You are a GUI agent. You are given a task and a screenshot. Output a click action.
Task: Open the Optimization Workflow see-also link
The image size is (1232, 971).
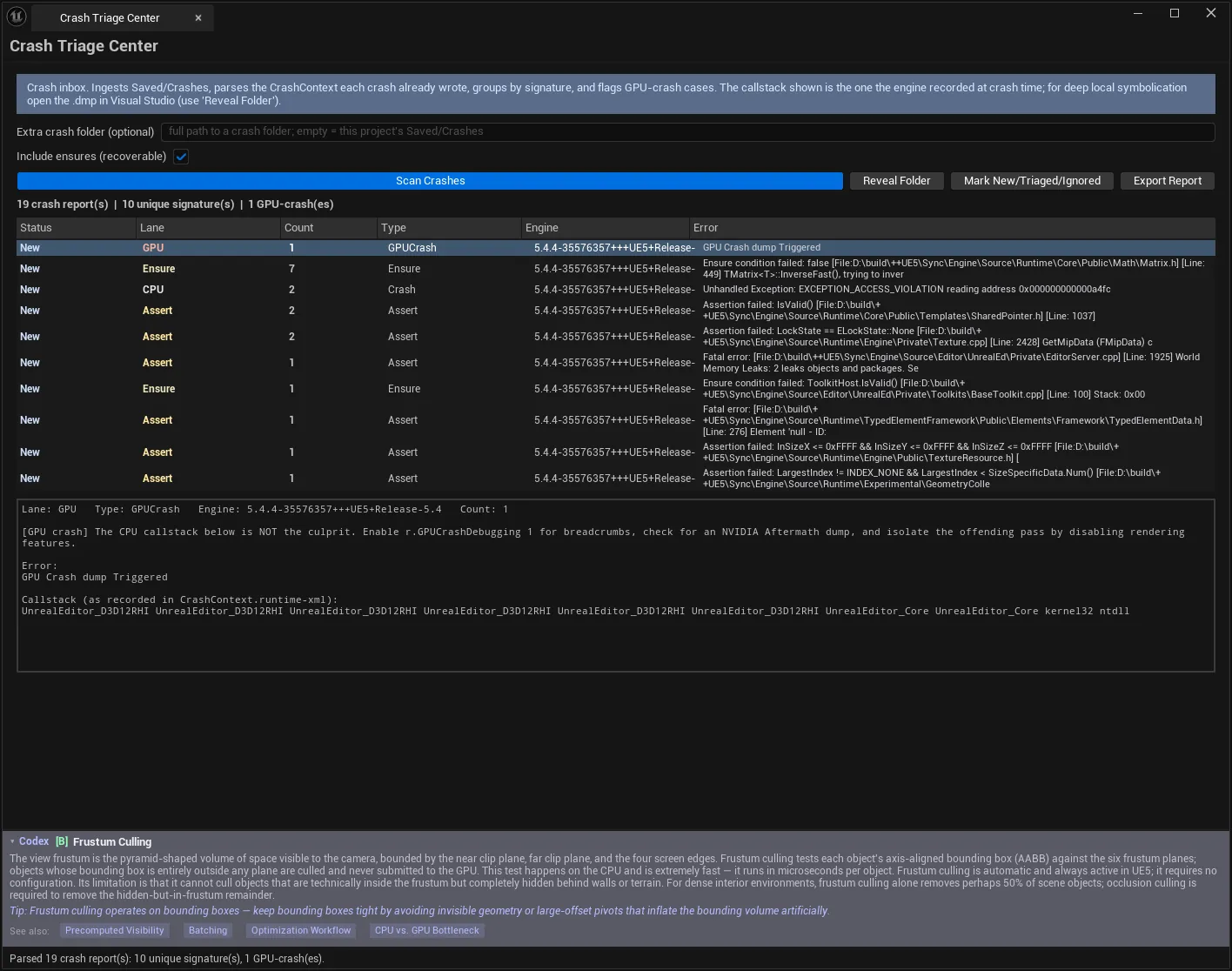coord(301,931)
